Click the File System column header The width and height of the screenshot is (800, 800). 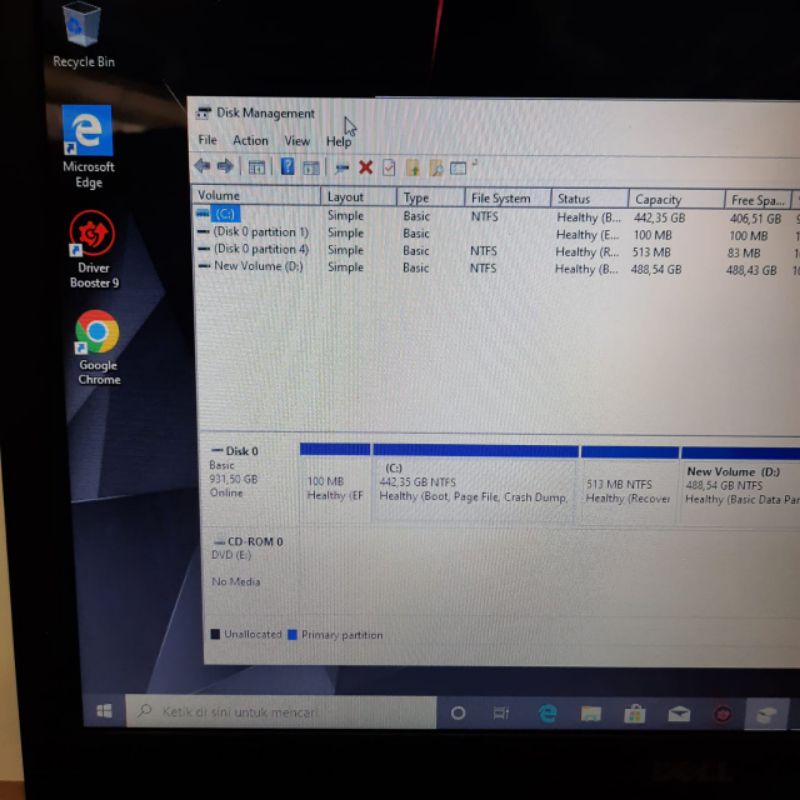502,198
